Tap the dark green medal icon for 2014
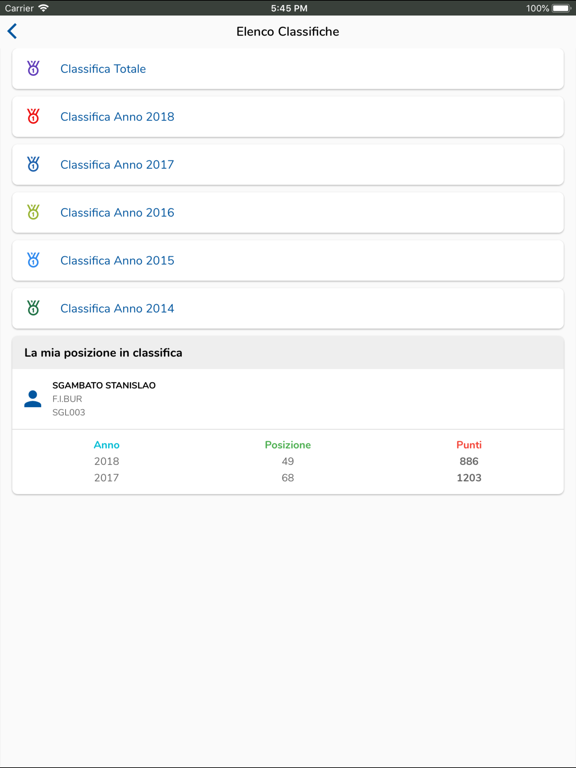 (33, 308)
